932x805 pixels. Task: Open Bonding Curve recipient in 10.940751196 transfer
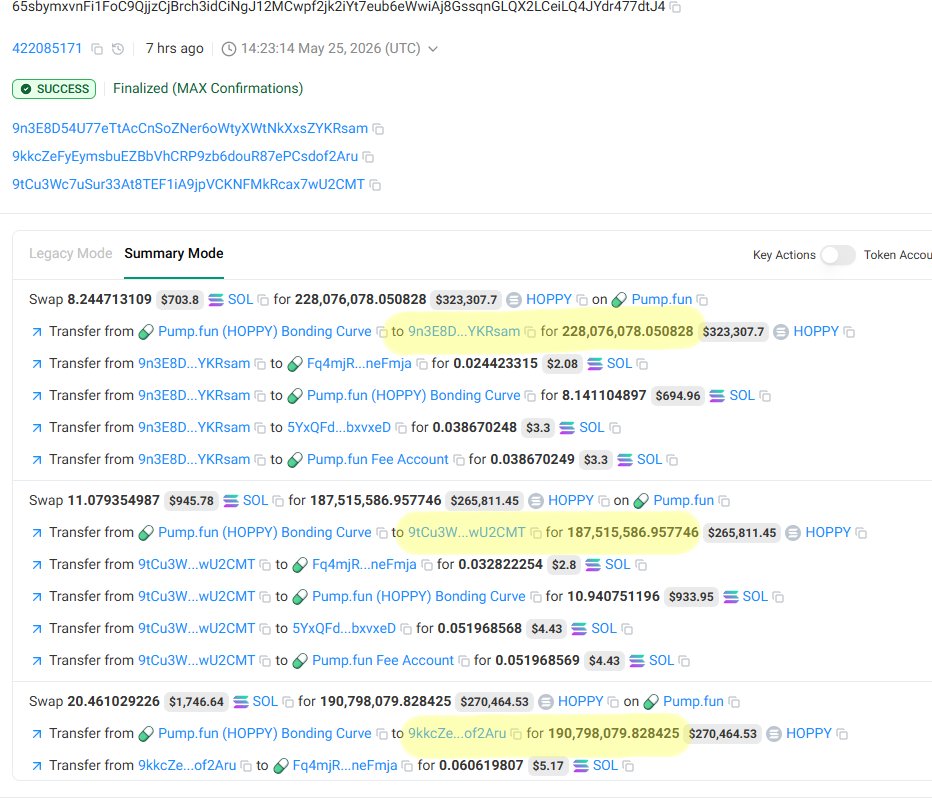coord(418,596)
